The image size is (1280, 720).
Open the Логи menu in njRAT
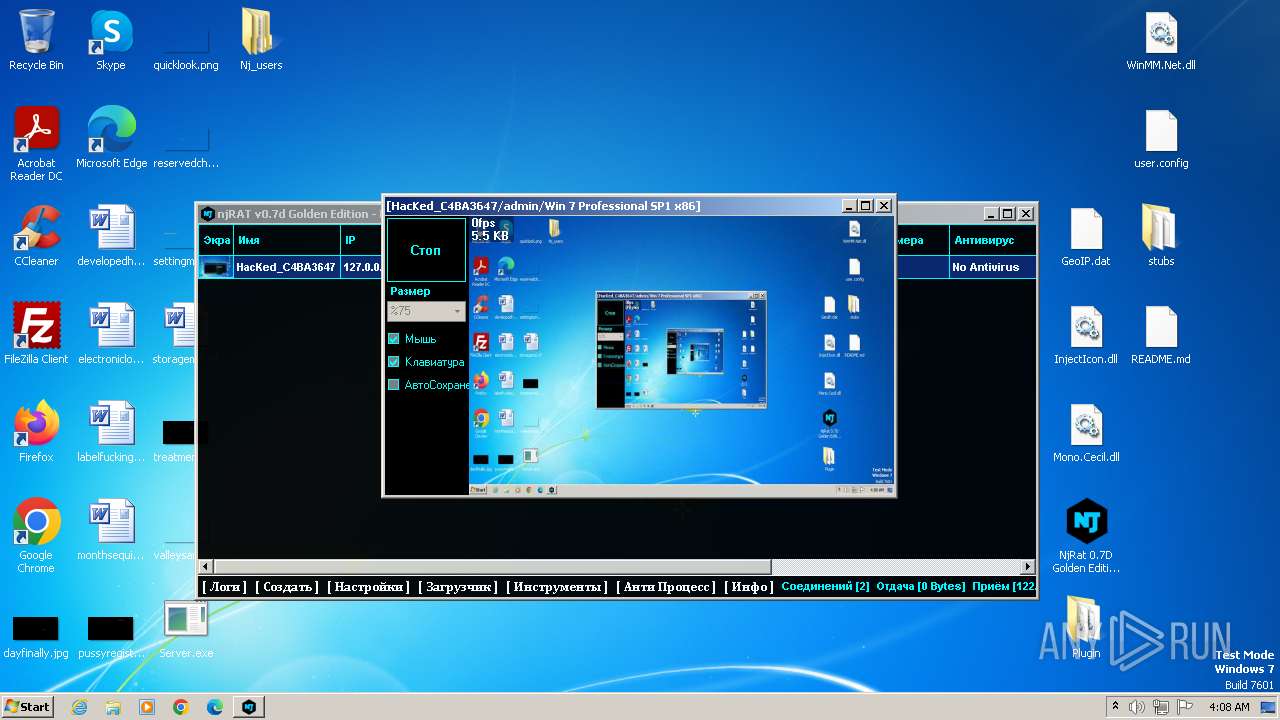click(x=225, y=587)
